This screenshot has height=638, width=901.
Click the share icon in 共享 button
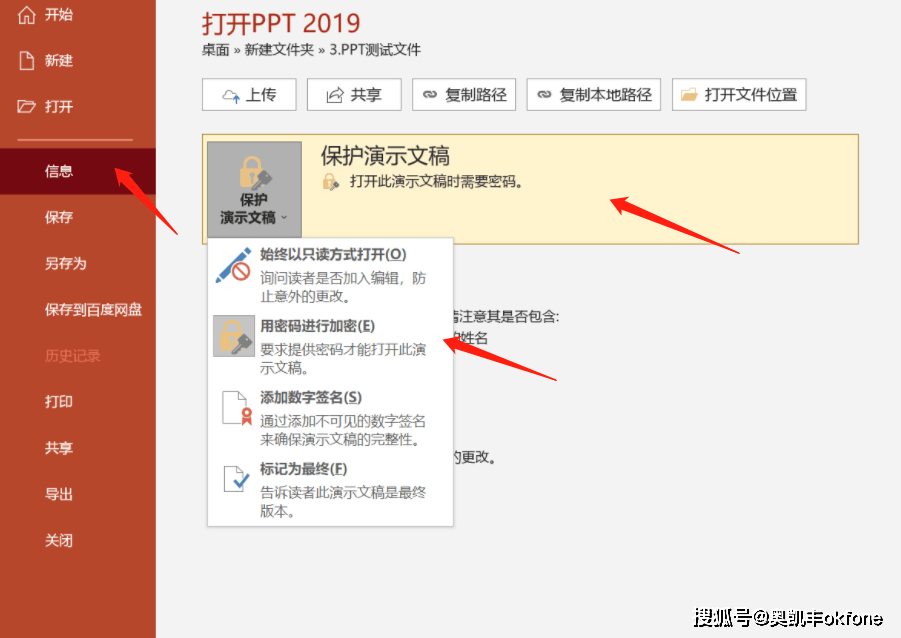(x=335, y=95)
